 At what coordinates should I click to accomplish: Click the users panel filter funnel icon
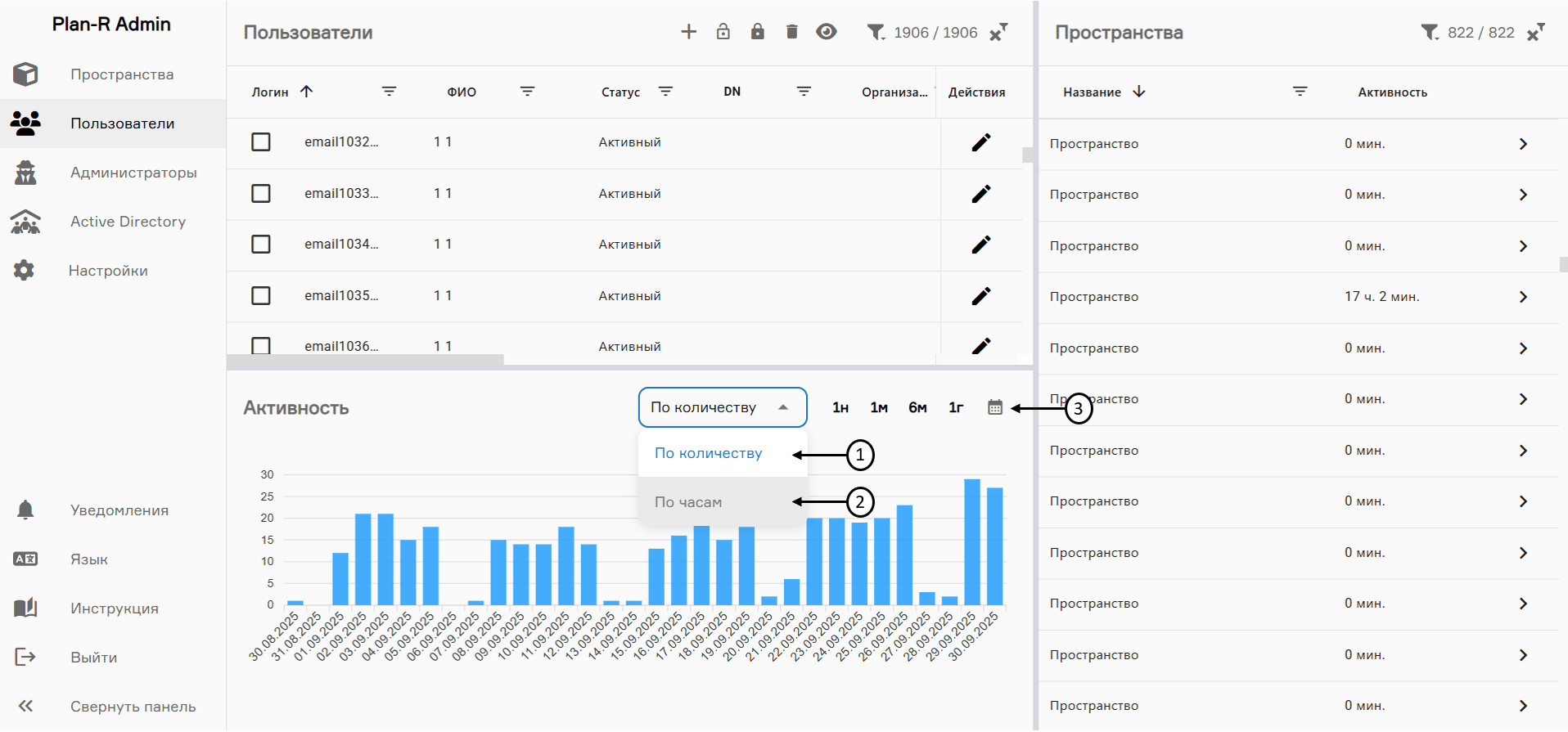[x=876, y=32]
